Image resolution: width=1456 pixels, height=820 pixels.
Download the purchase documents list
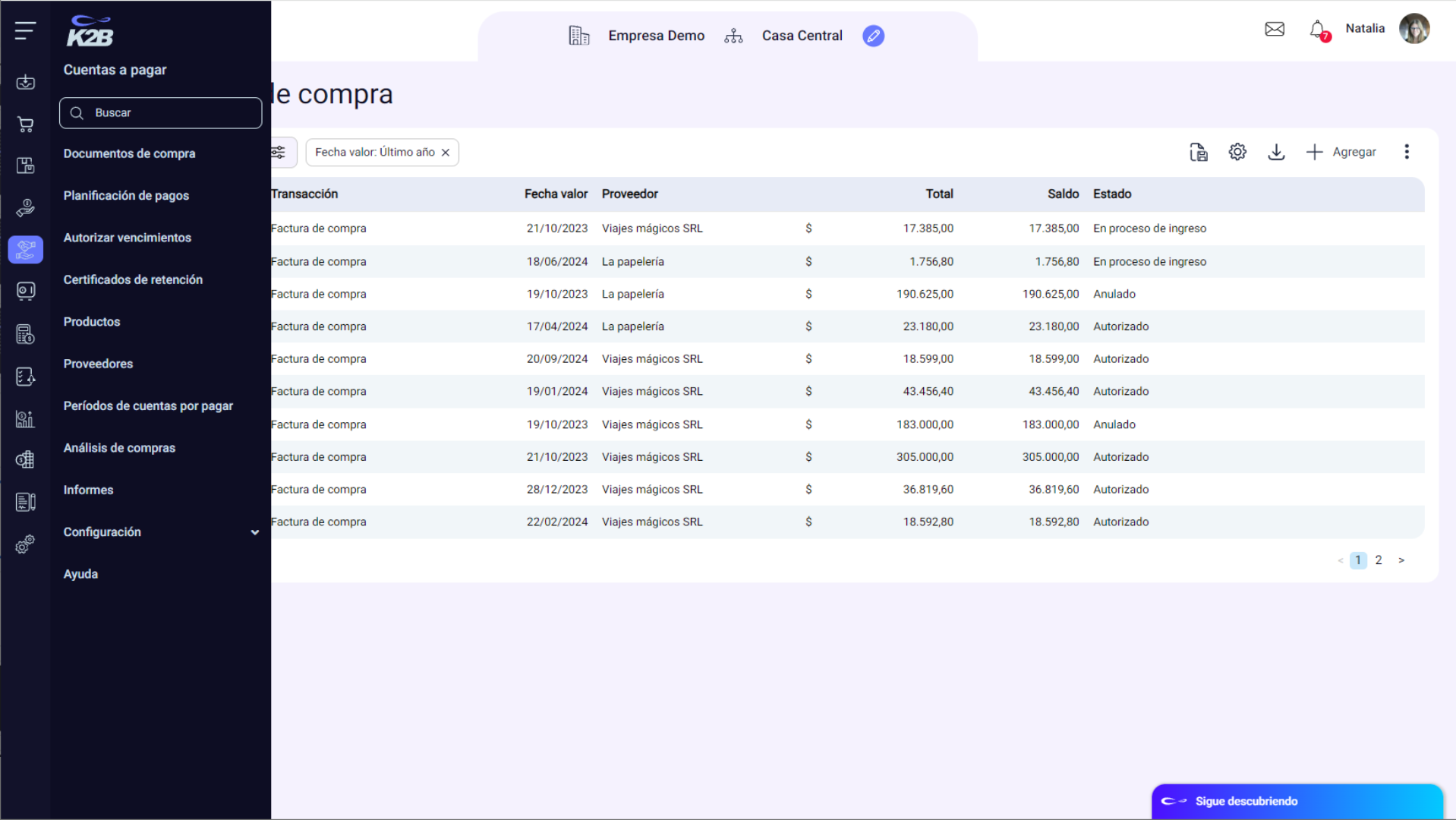point(1276,152)
